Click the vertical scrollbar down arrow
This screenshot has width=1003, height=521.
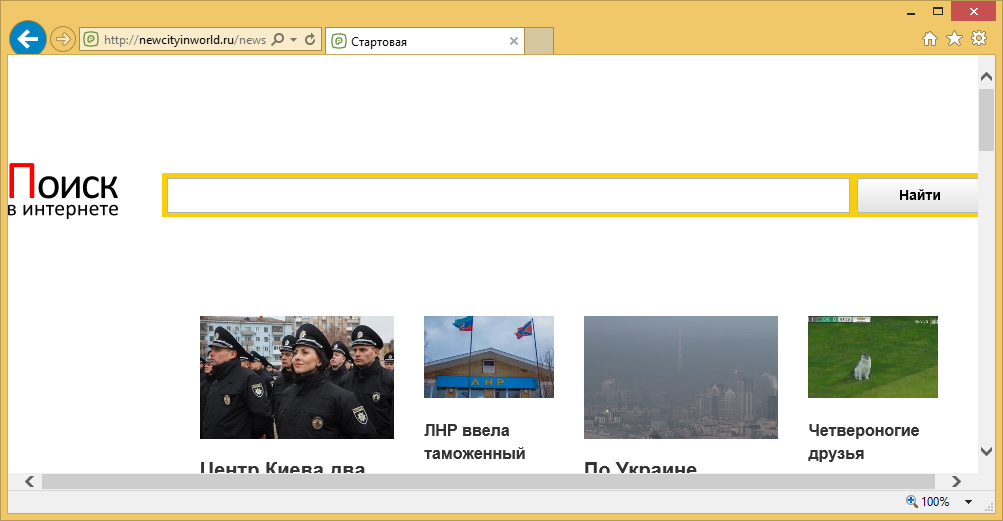[x=986, y=451]
